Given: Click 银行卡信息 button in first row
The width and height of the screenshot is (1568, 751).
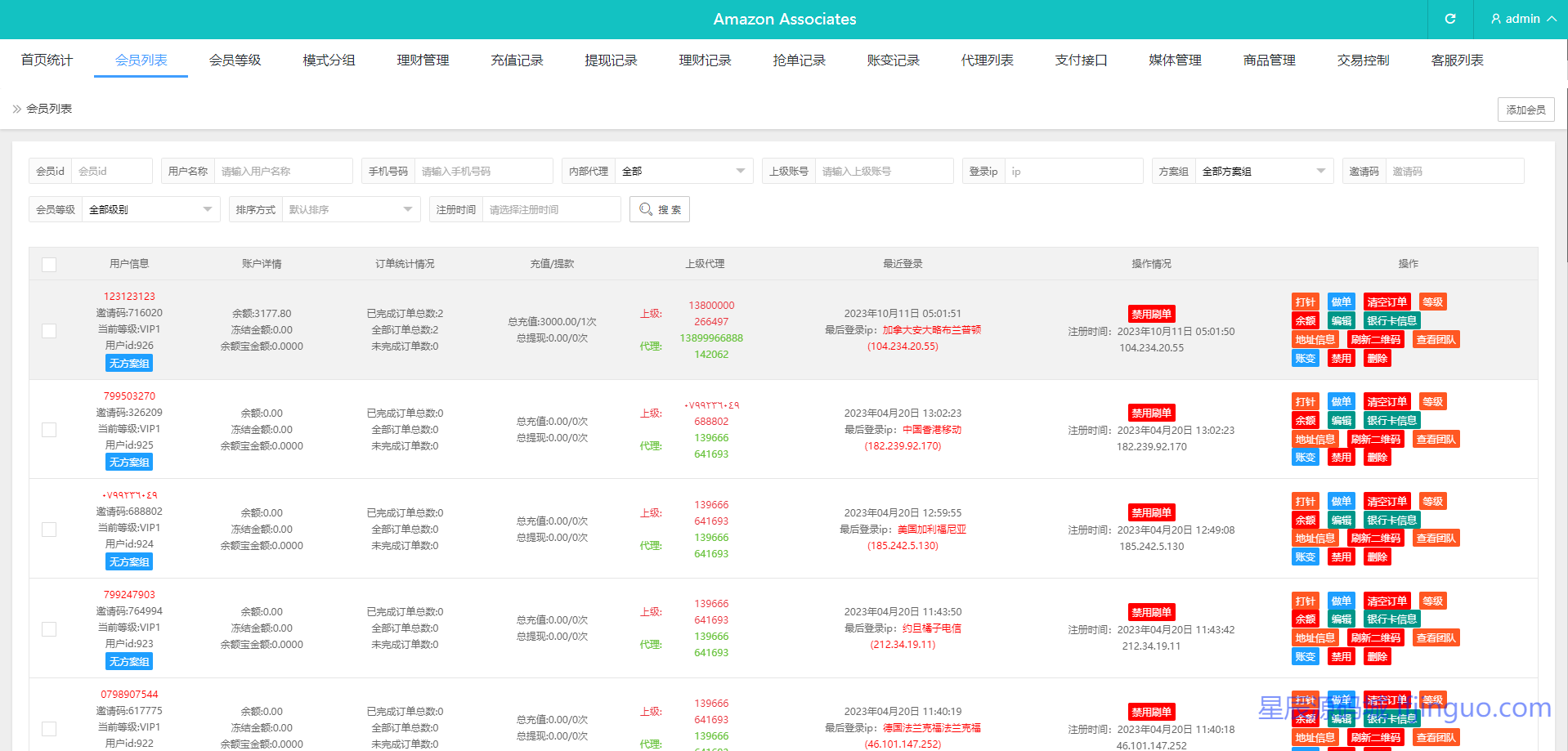Looking at the screenshot, I should (x=1391, y=321).
